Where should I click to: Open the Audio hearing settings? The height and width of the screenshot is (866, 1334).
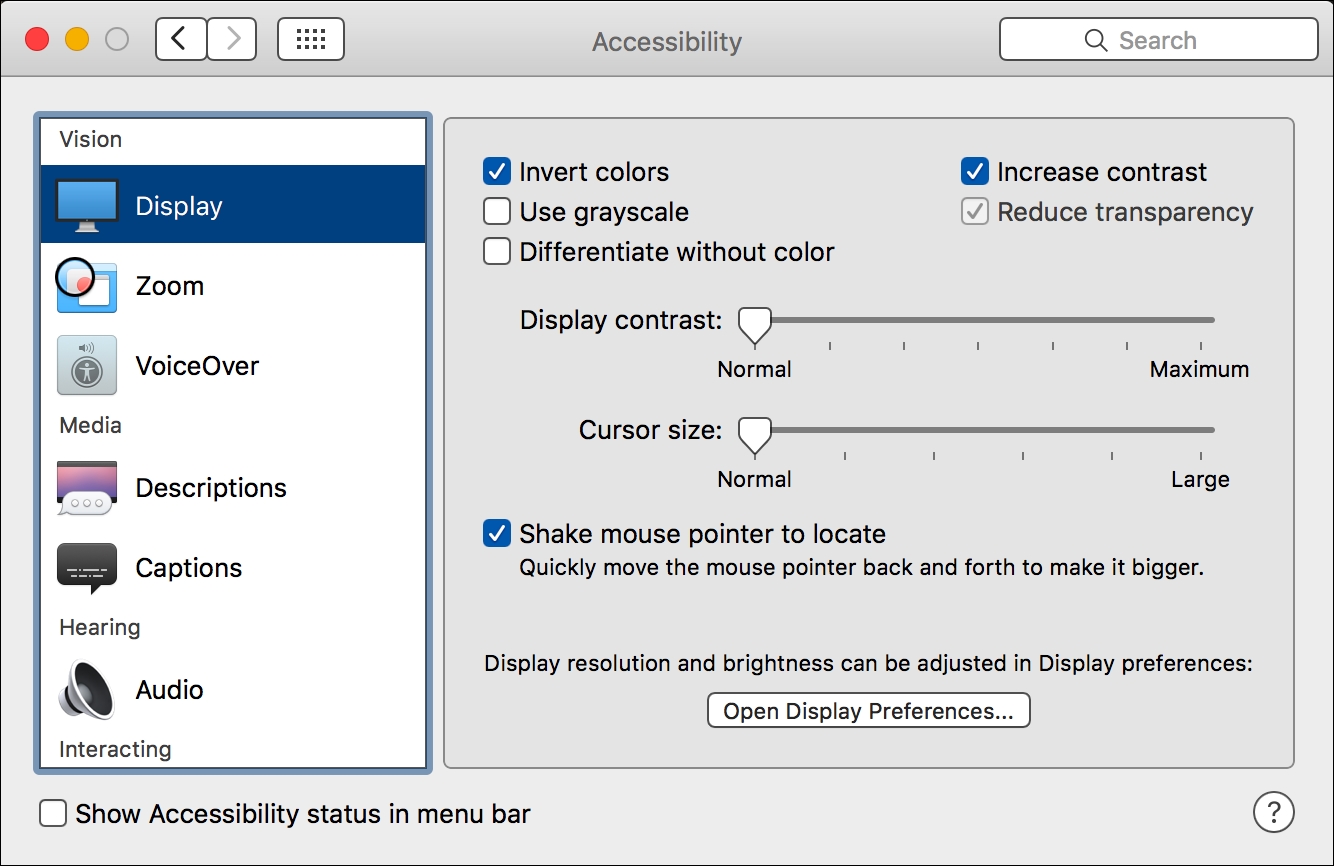tap(86, 689)
